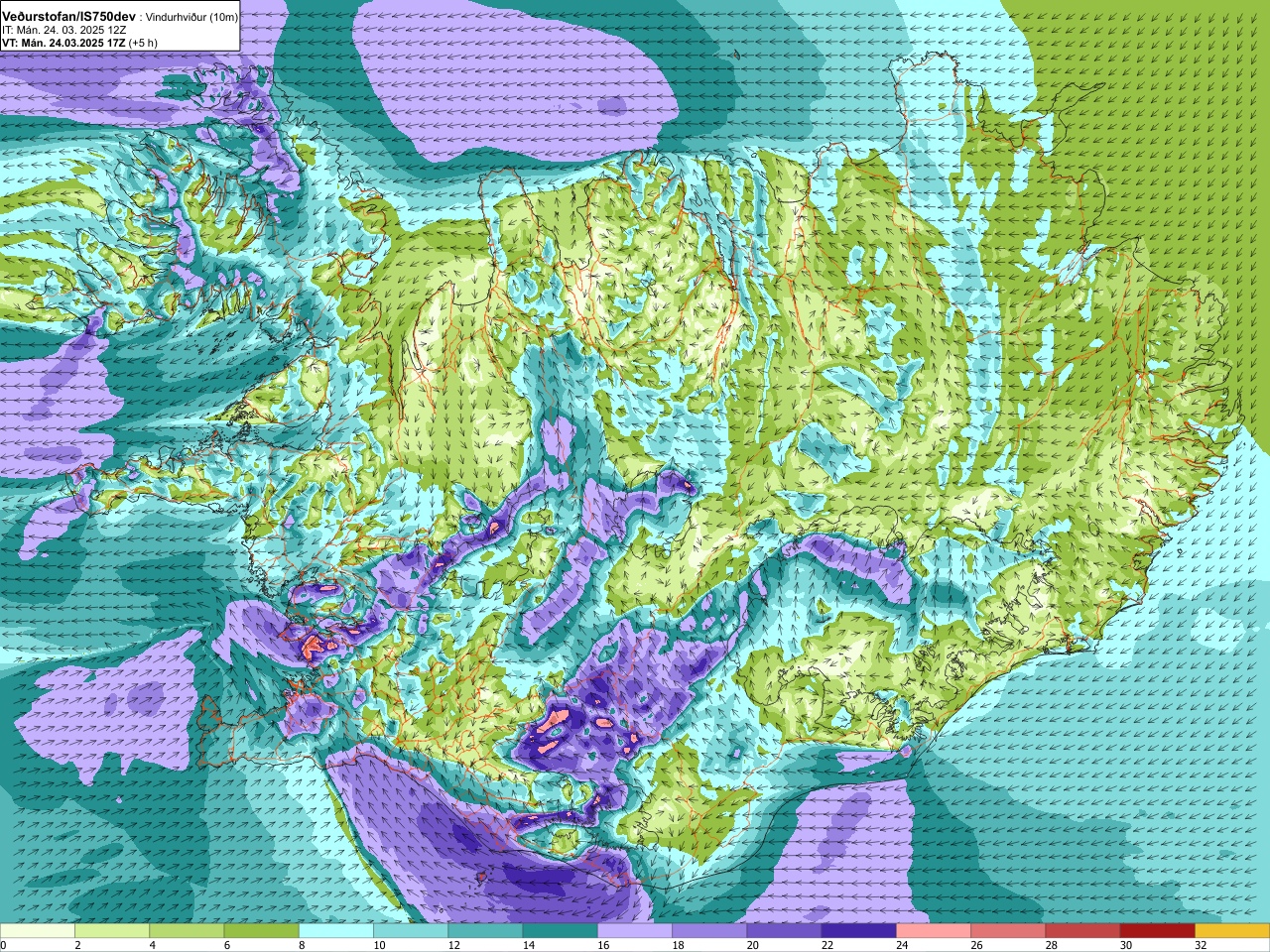1270x952 pixels.
Task: Click the legend number 32
Action: pos(1201,945)
